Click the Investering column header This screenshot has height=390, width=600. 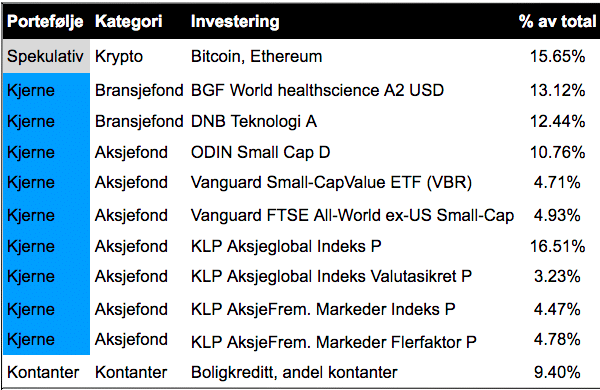click(235, 21)
